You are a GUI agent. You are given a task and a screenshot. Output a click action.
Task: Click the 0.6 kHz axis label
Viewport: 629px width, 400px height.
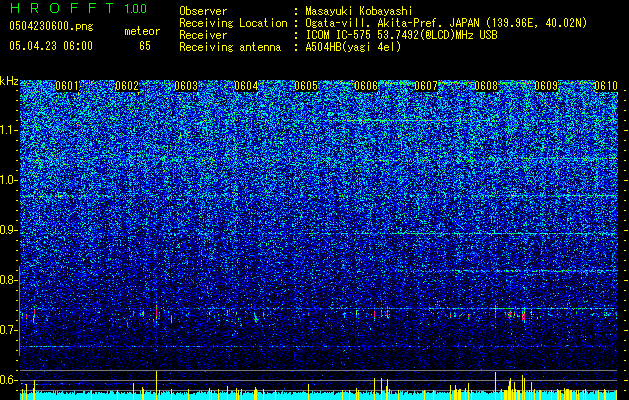point(9,380)
